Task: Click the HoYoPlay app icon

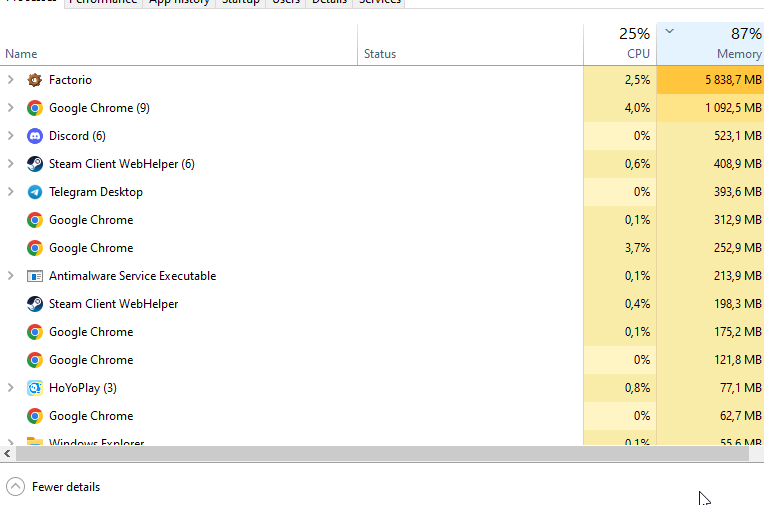Action: click(x=35, y=388)
